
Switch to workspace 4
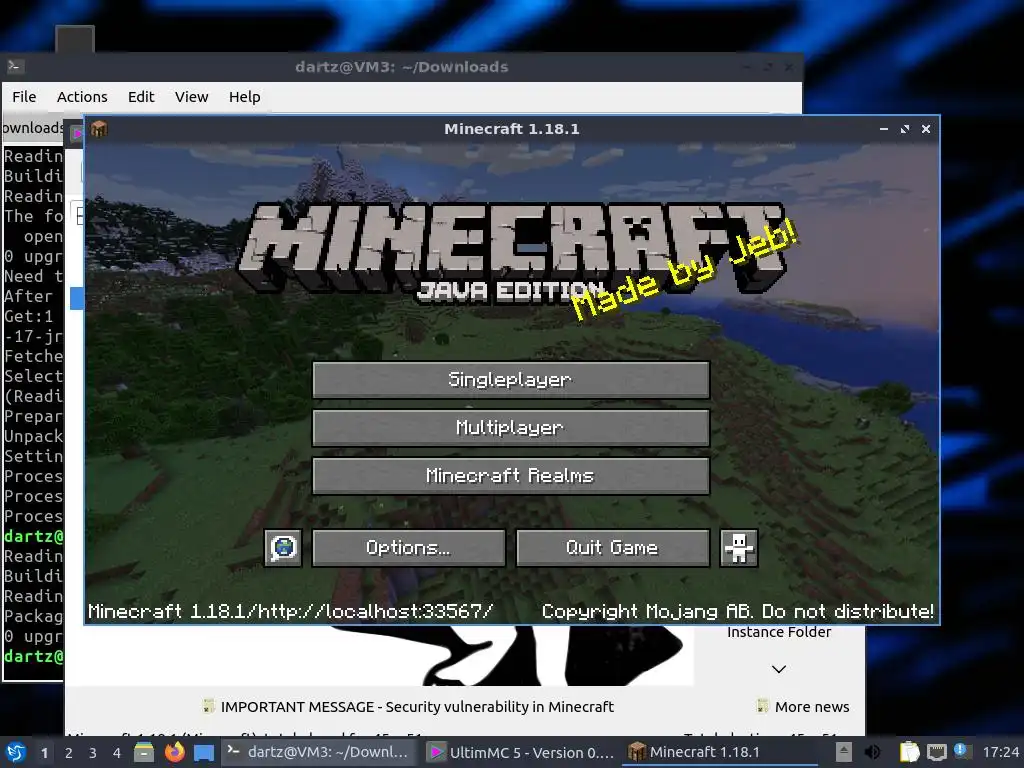click(x=117, y=753)
